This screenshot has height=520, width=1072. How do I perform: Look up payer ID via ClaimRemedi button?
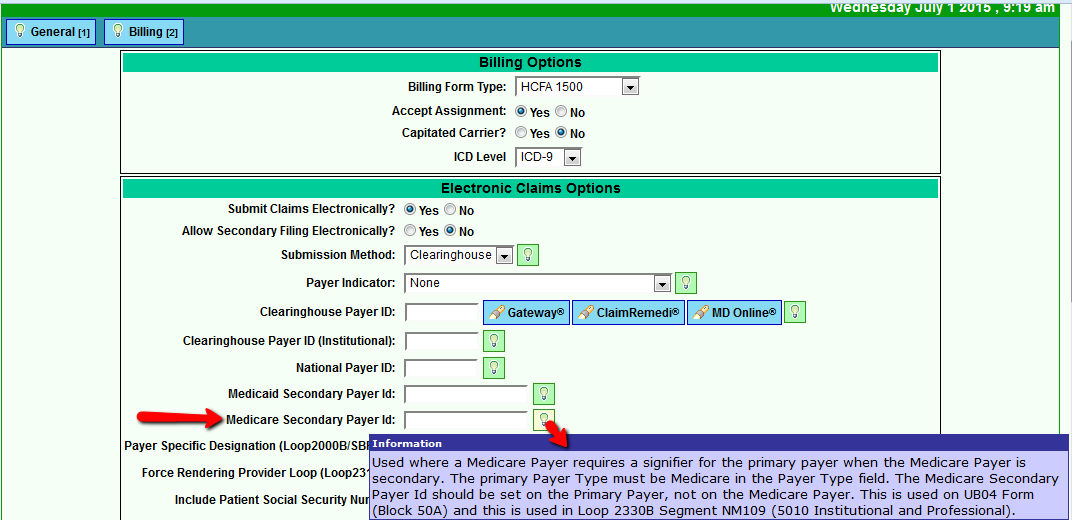[x=628, y=312]
